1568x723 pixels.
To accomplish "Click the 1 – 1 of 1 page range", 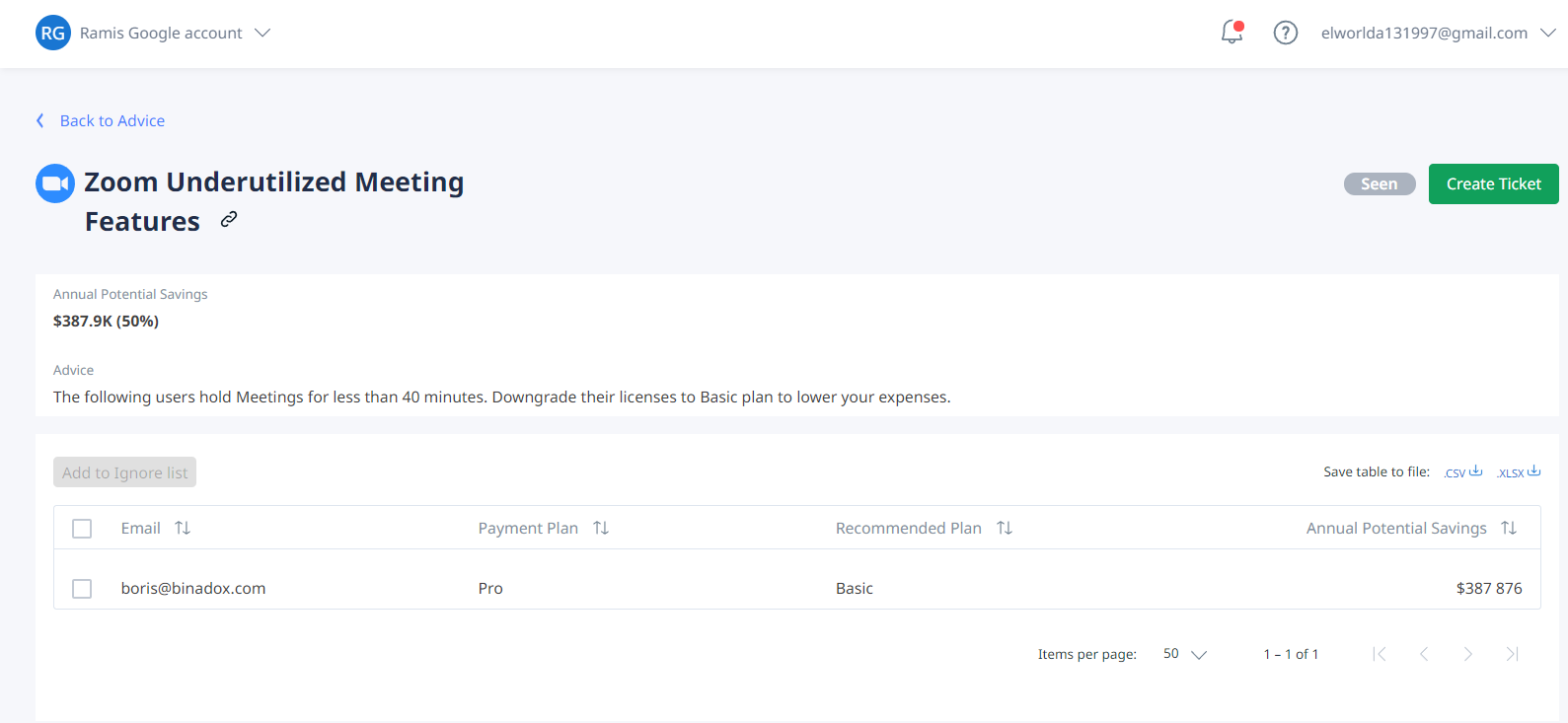I will (x=1291, y=654).
